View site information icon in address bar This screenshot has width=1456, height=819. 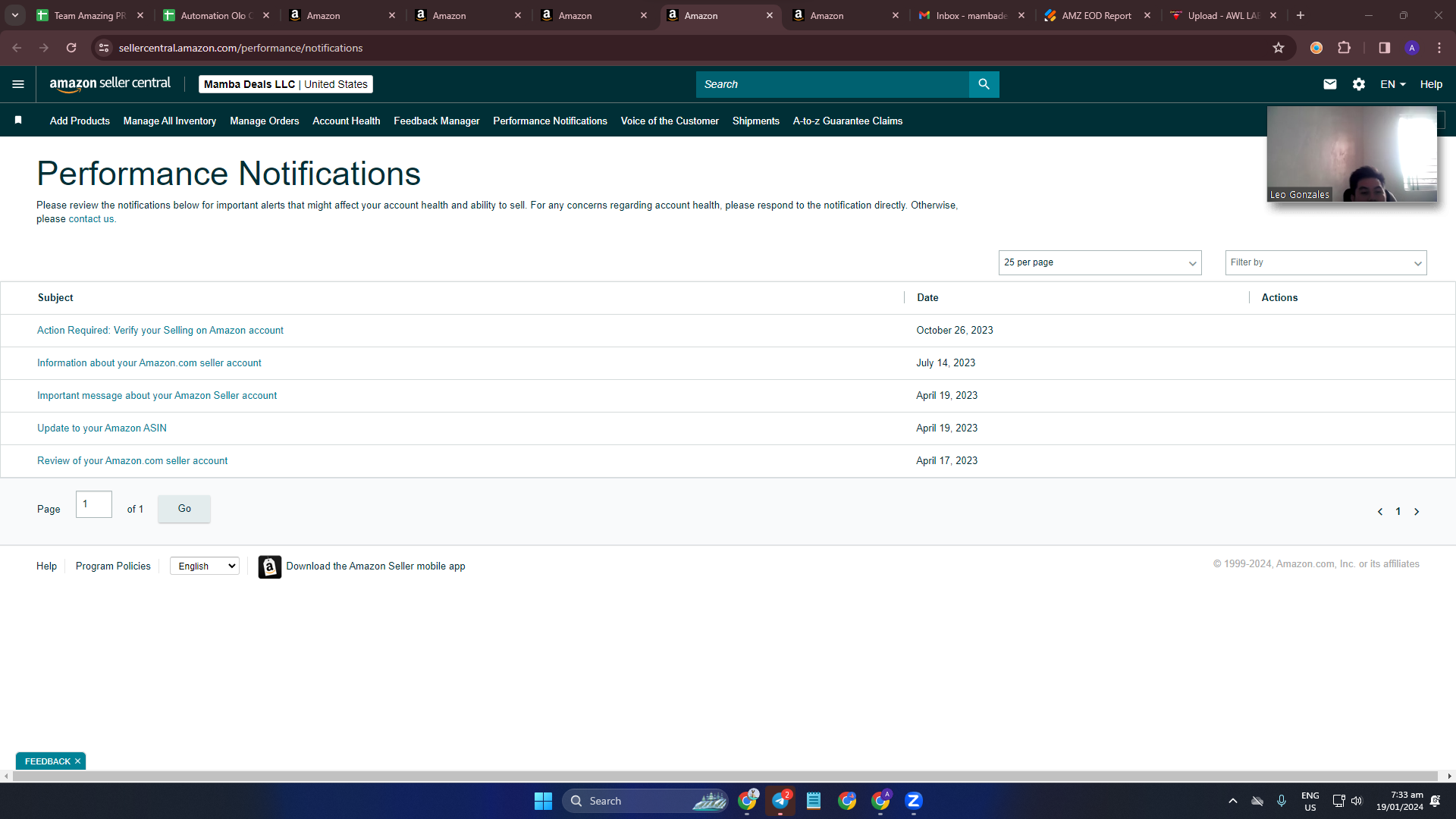coord(104,48)
